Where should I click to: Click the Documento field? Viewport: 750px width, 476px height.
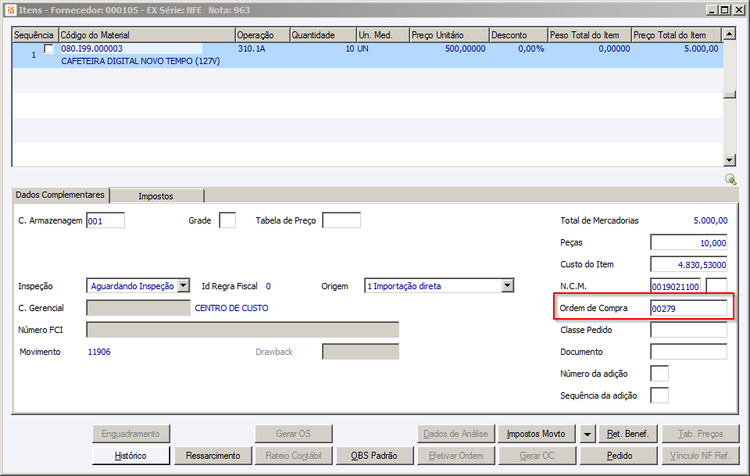point(688,352)
